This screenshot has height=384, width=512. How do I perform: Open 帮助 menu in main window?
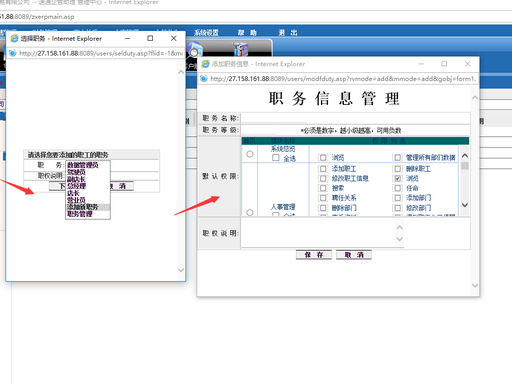pyautogui.click(x=247, y=33)
